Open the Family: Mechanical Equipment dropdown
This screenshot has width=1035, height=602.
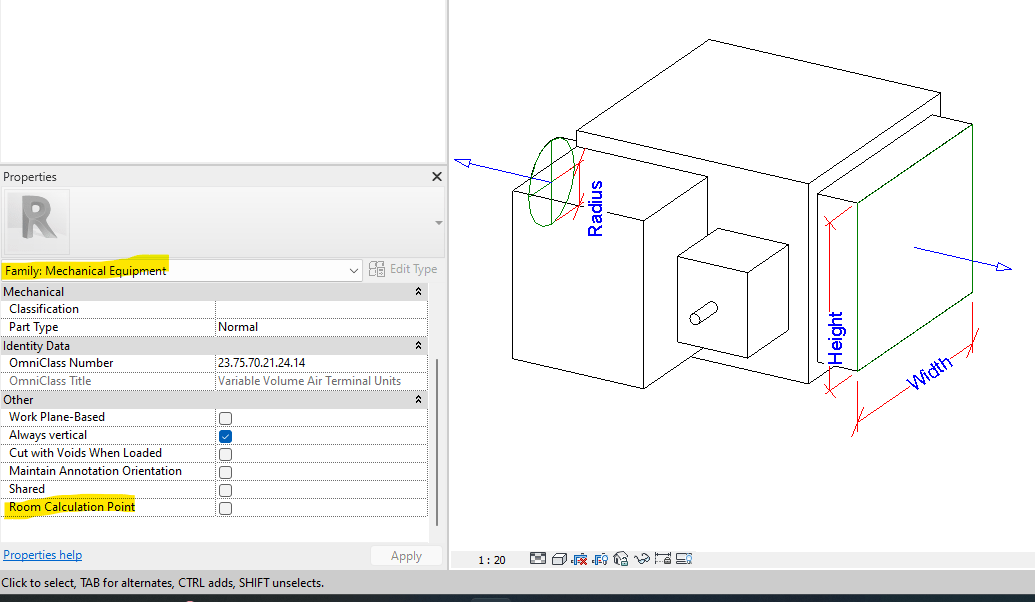(x=353, y=269)
